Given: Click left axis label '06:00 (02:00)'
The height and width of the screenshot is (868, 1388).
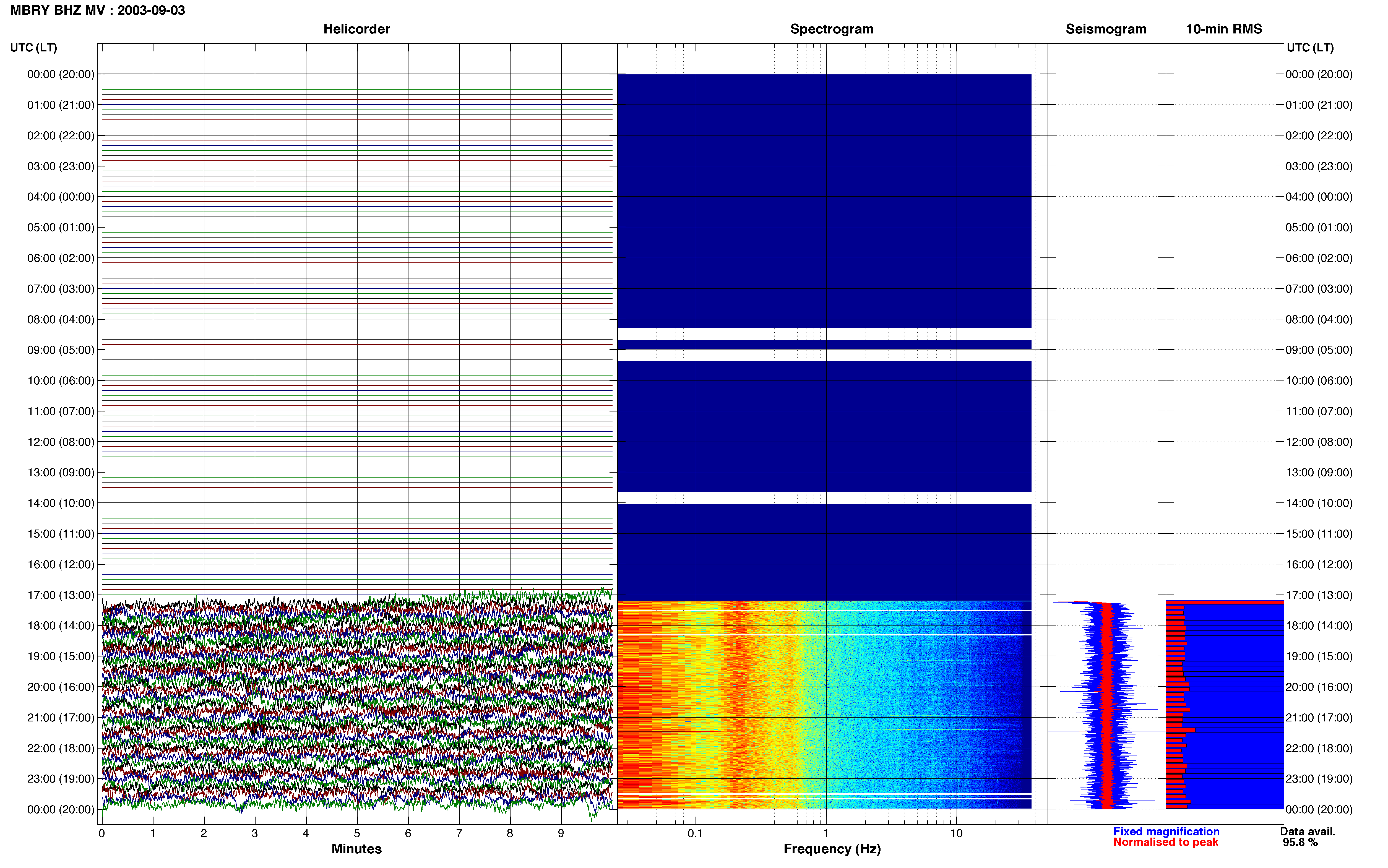Looking at the screenshot, I should [x=61, y=258].
